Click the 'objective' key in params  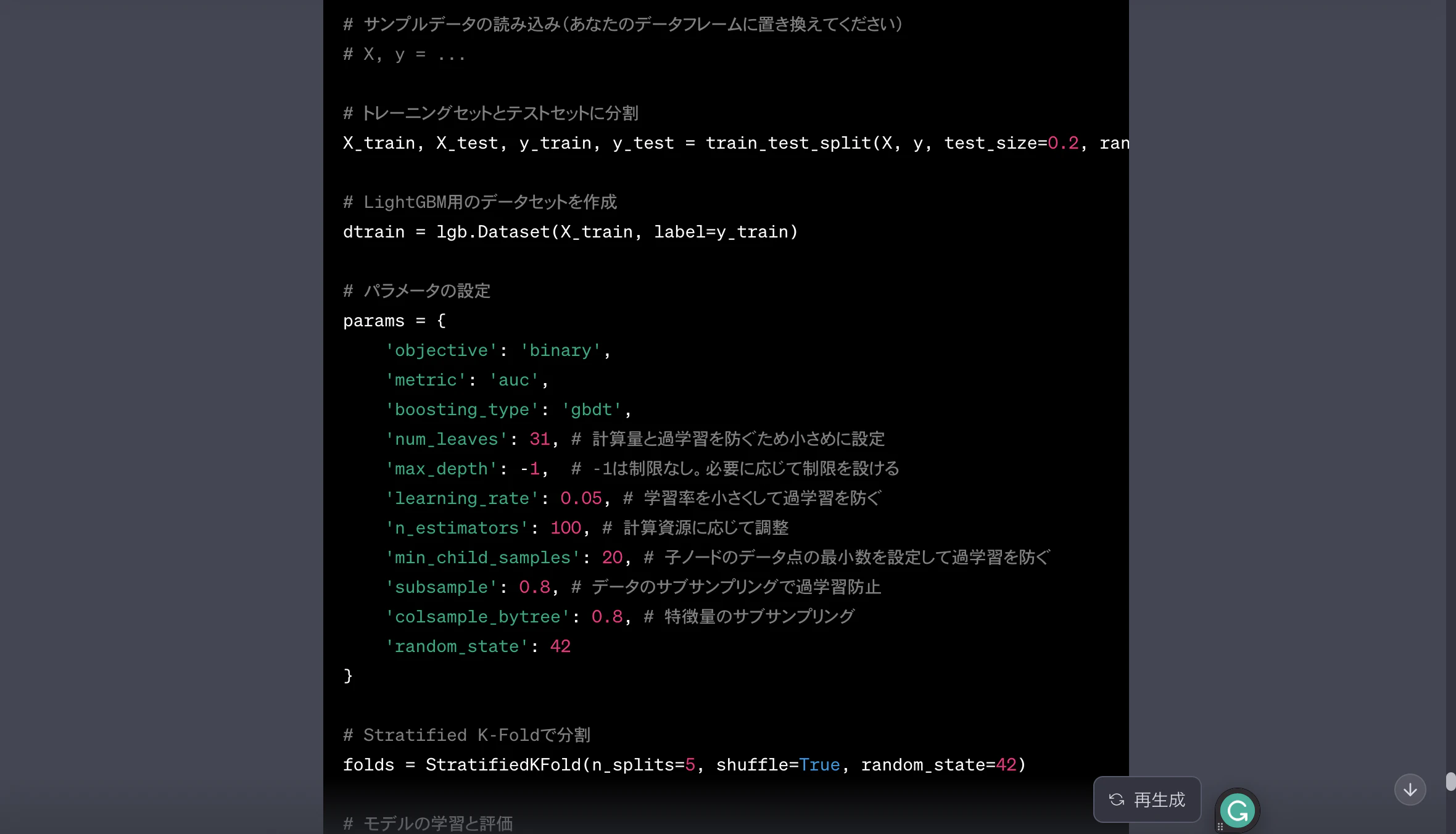tap(441, 350)
